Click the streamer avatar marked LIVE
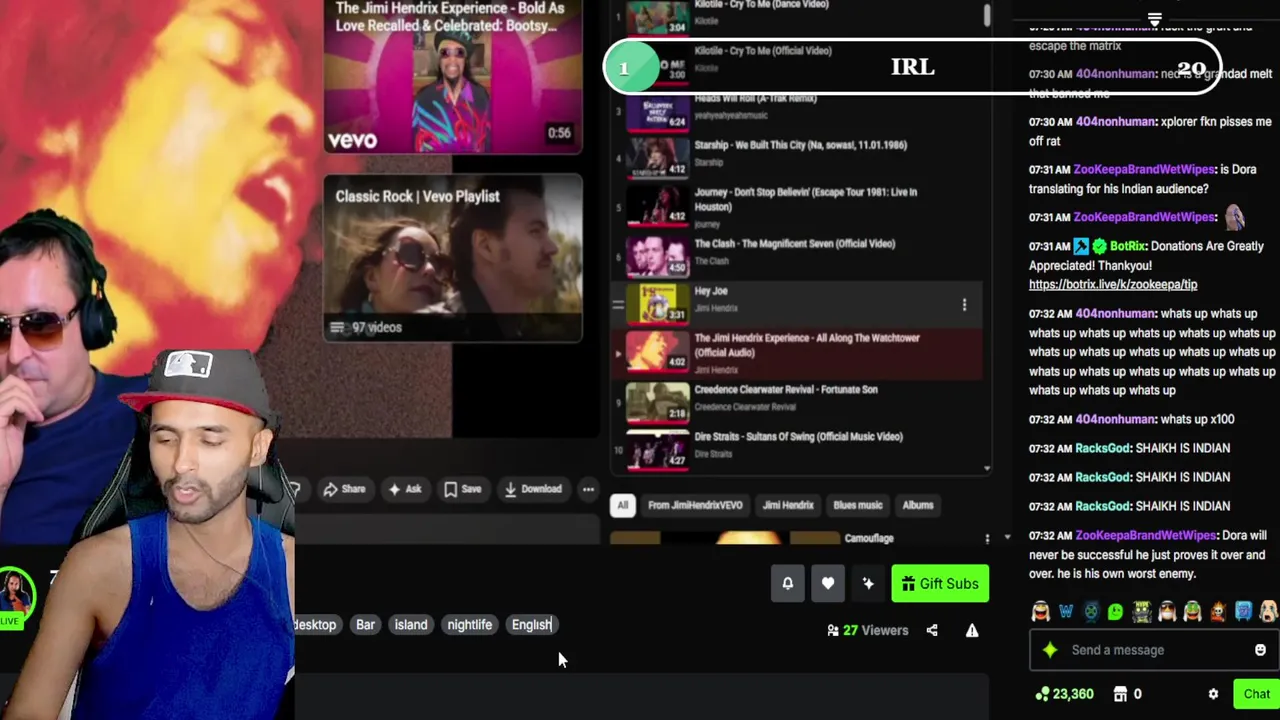This screenshot has height=720, width=1280. point(14,597)
